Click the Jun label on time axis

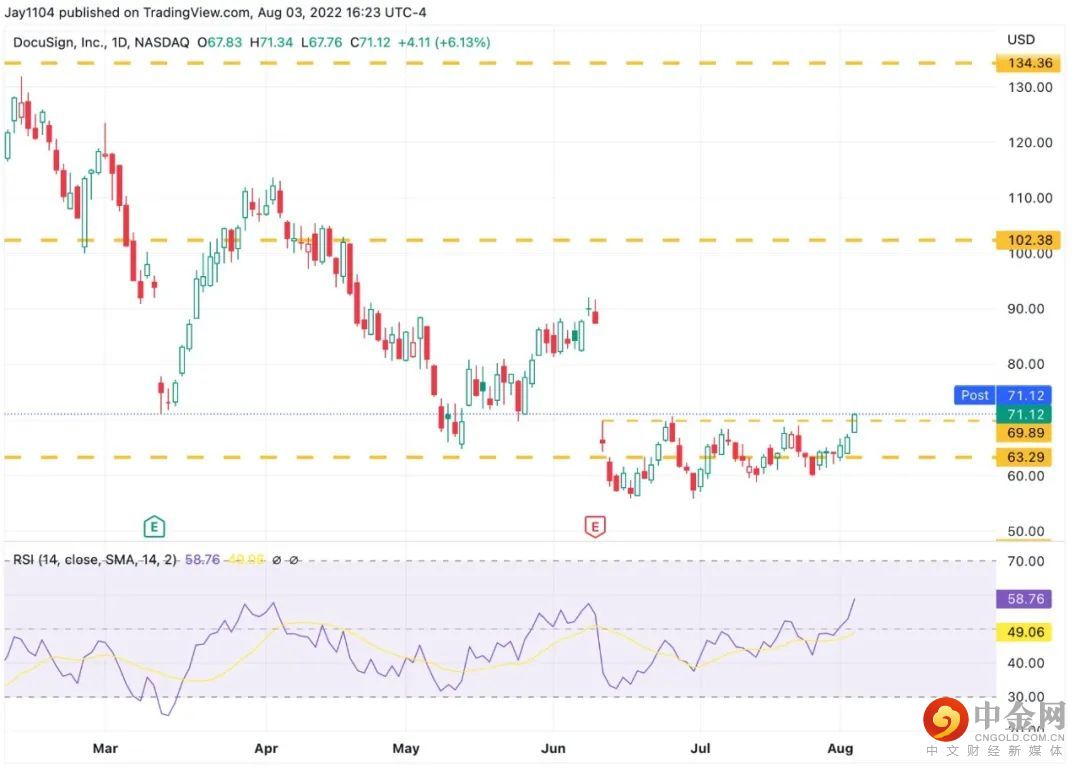click(553, 748)
